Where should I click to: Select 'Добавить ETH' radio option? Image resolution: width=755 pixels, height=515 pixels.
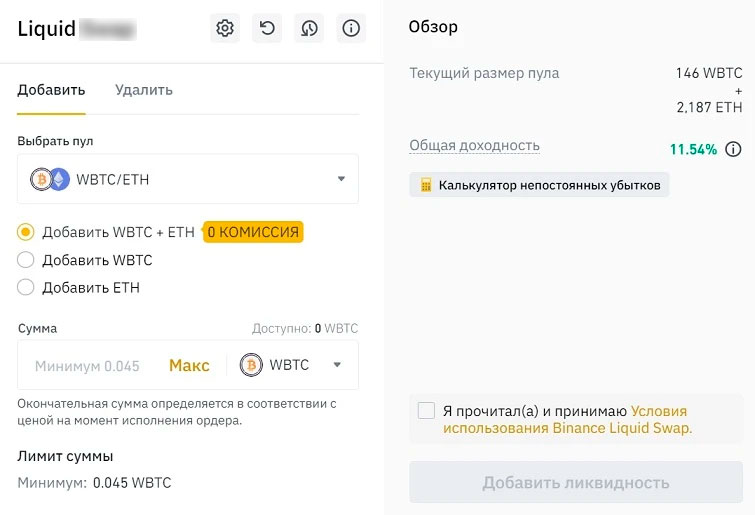pyautogui.click(x=26, y=288)
